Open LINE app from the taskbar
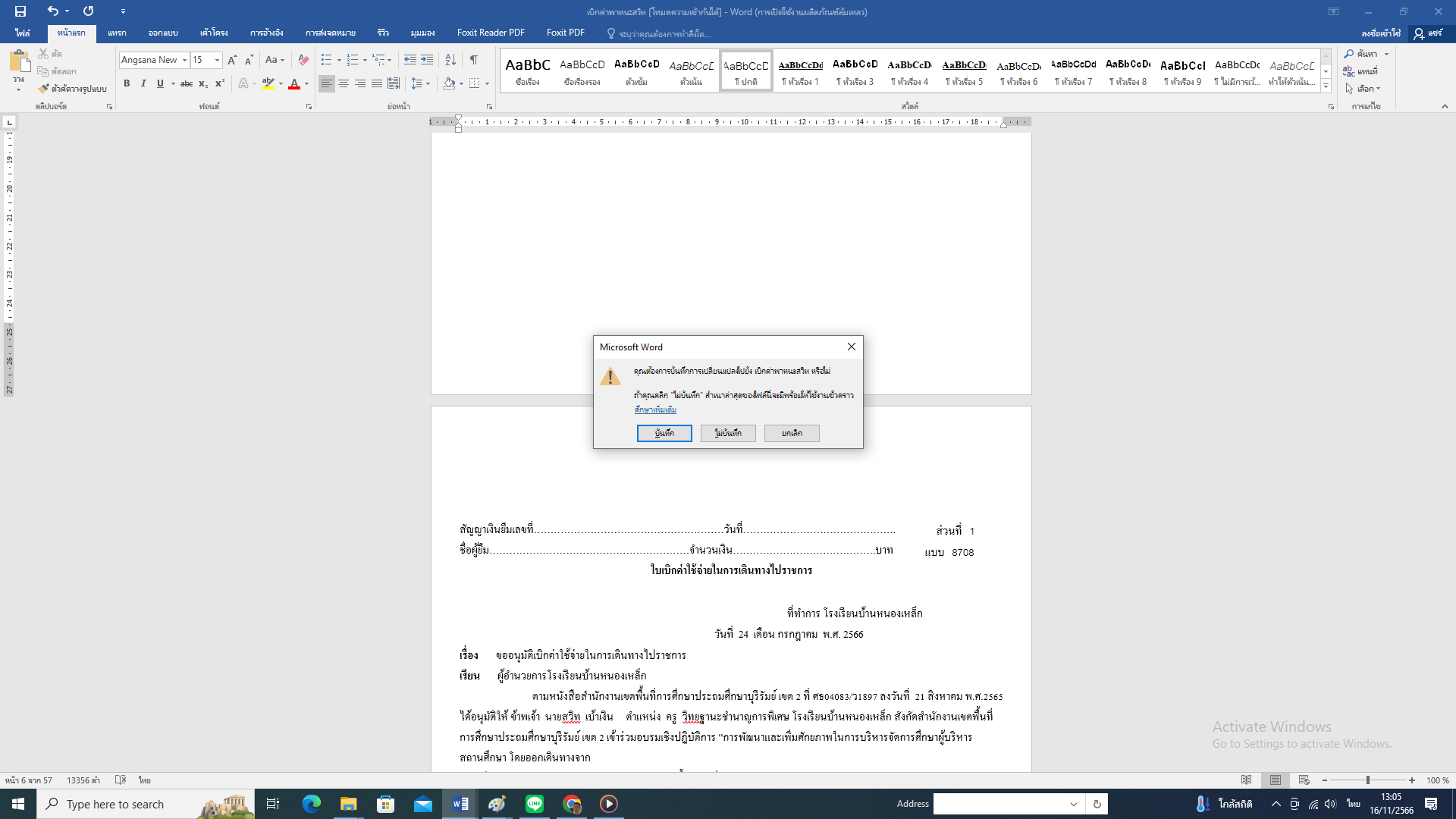 tap(535, 804)
